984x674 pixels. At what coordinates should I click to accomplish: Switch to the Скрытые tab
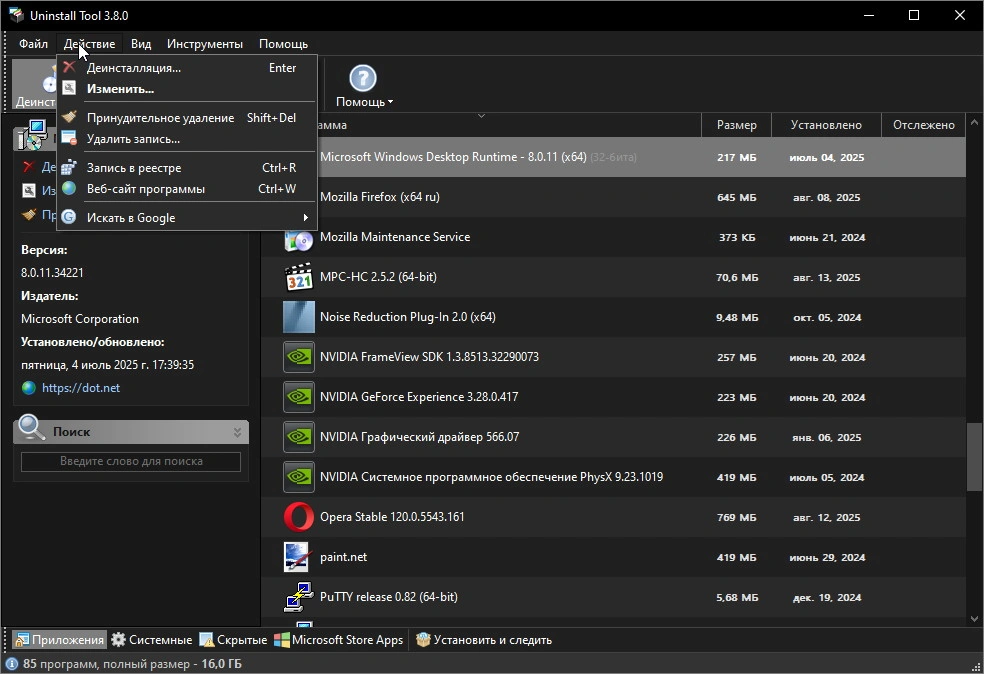coord(233,639)
